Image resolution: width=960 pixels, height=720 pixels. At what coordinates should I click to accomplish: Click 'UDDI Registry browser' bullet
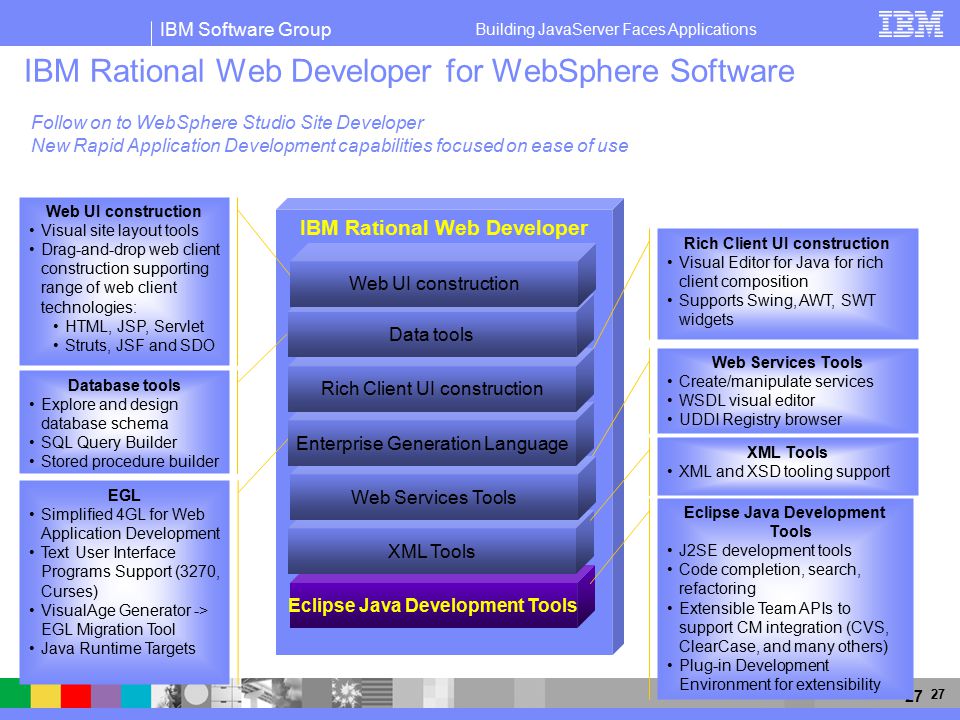click(760, 419)
